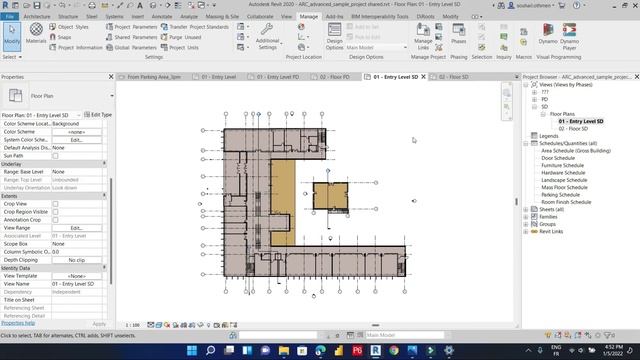The width and height of the screenshot is (640, 360).
Task: Select Parking Schedule in browser
Action: tap(560, 195)
